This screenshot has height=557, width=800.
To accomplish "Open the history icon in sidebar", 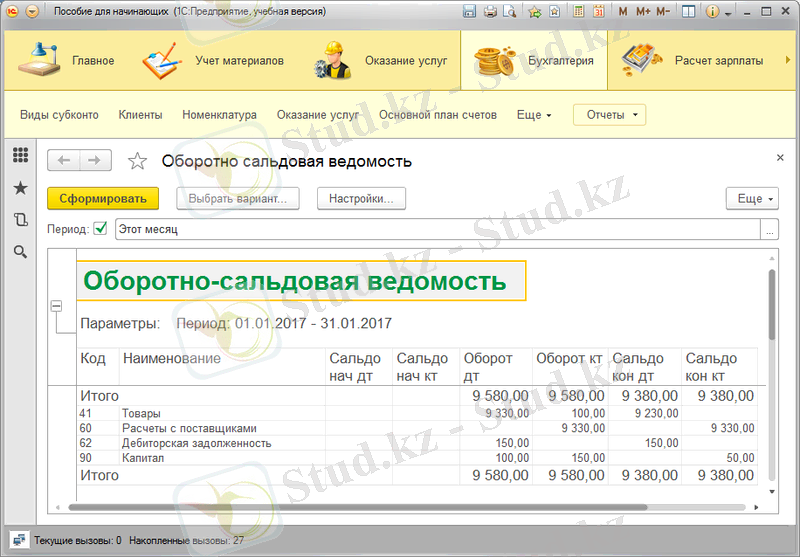I will point(20,220).
